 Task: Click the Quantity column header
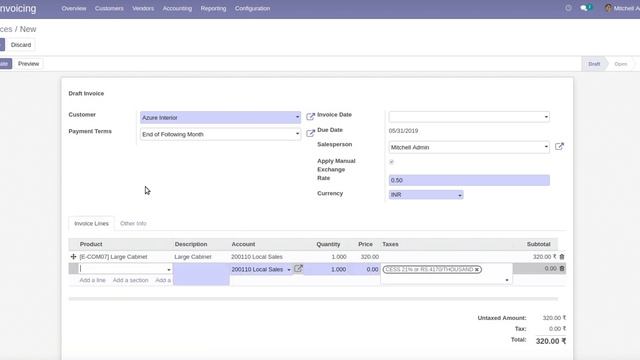pyautogui.click(x=328, y=244)
